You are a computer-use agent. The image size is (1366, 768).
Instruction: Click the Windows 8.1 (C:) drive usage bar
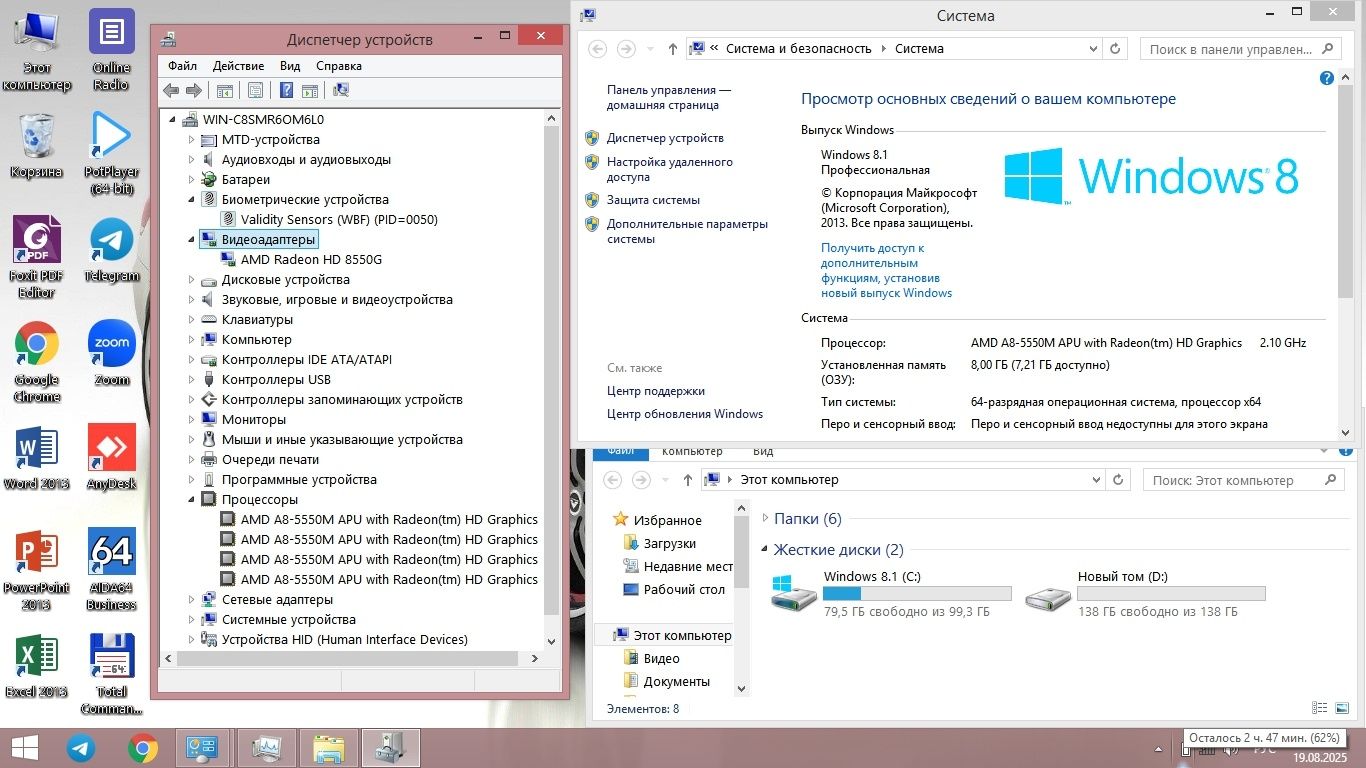917,594
